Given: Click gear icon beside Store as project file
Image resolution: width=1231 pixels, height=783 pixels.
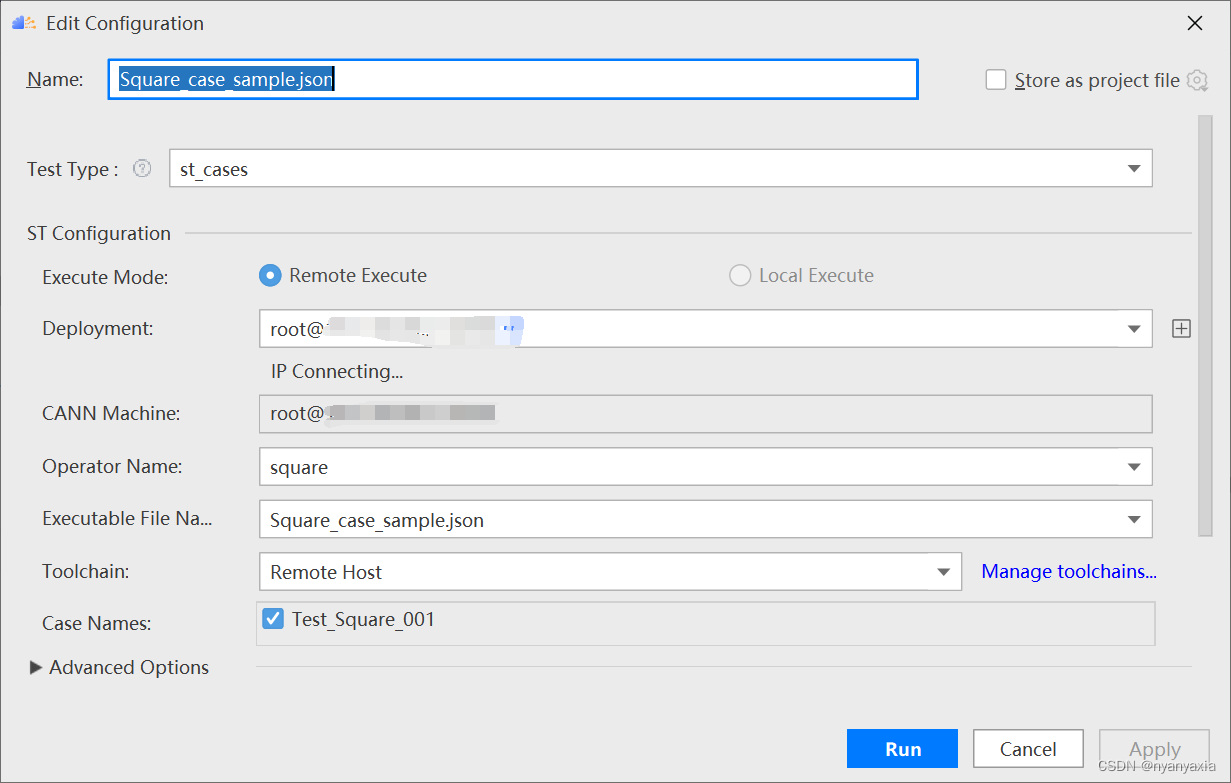Looking at the screenshot, I should (x=1196, y=80).
